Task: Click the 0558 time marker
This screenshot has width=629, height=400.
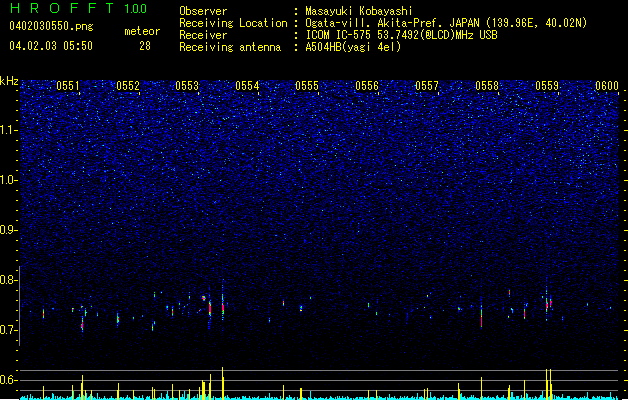Action: [x=487, y=86]
